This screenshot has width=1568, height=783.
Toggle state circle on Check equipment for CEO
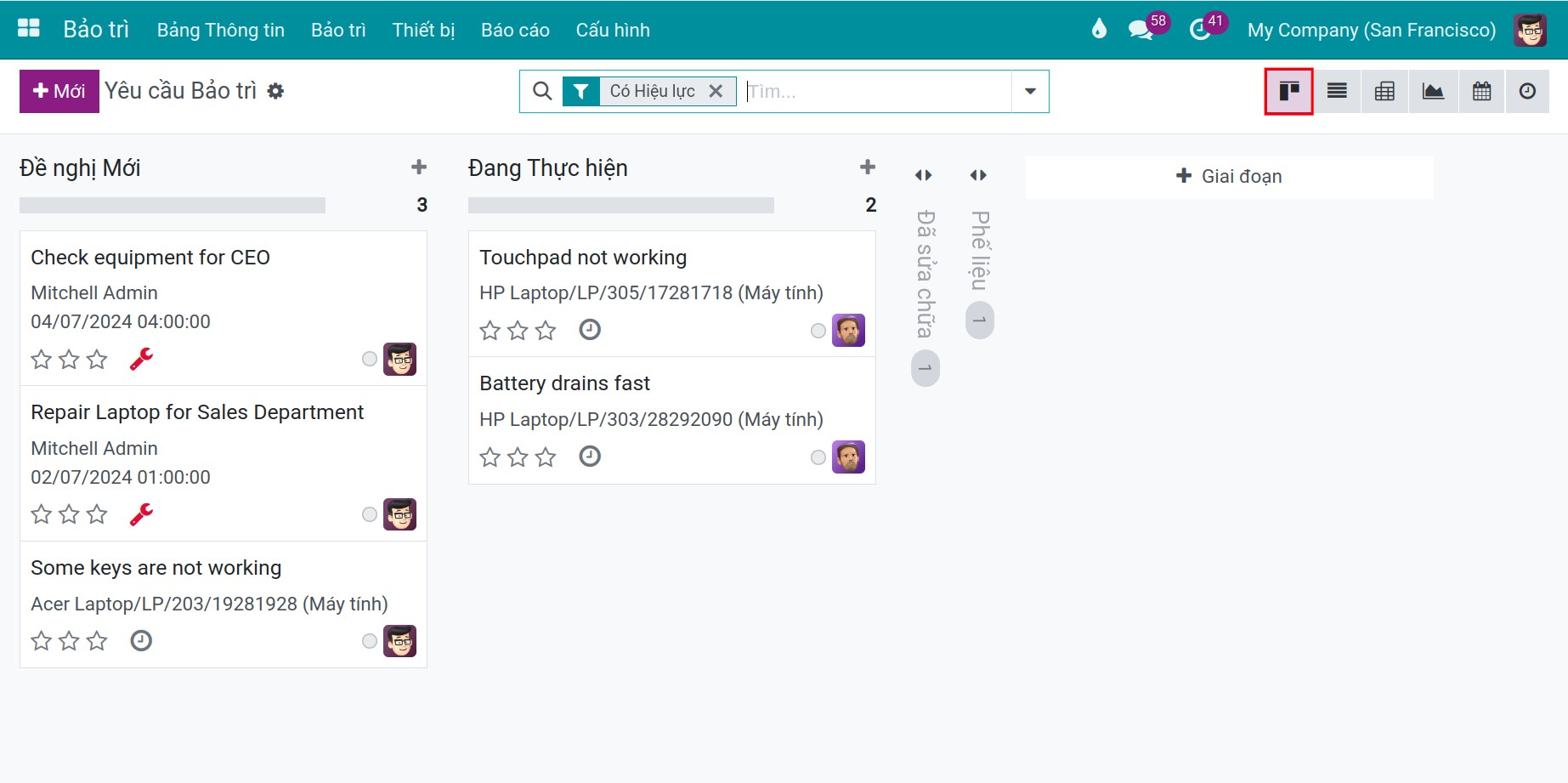coord(370,359)
